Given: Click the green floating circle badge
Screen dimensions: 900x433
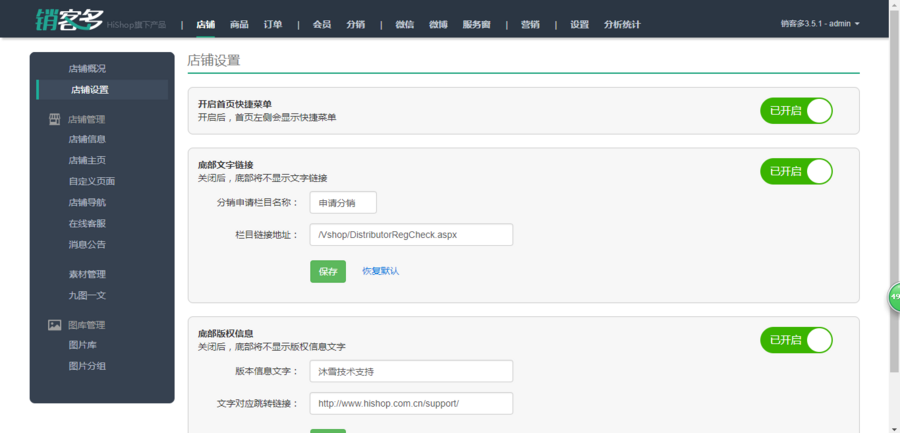Looking at the screenshot, I should [x=894, y=297].
